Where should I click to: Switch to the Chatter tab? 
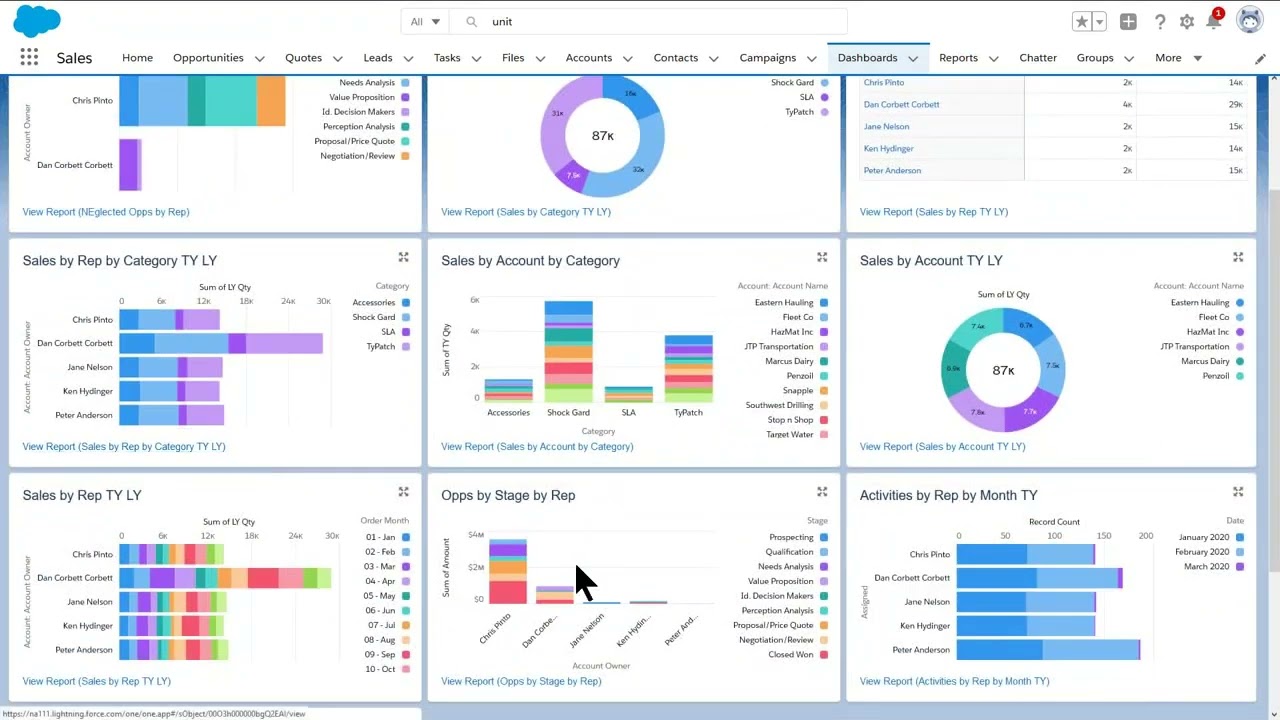(x=1038, y=58)
